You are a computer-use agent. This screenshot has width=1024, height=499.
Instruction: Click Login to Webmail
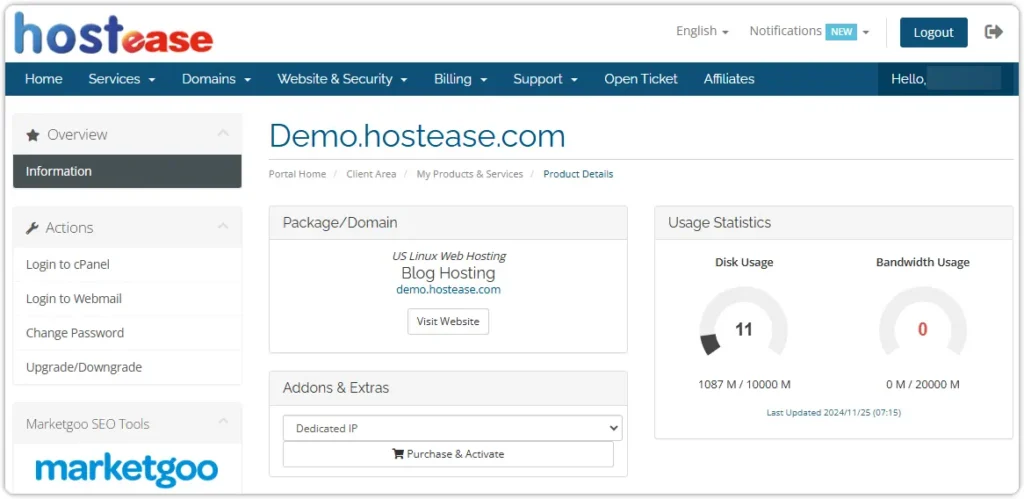click(127, 298)
